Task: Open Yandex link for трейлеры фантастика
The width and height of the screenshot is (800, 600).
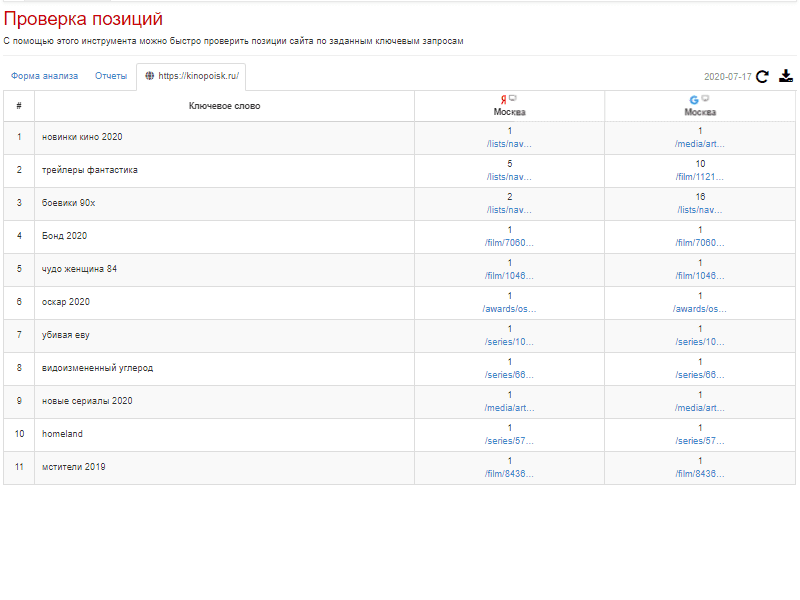Action: (509, 177)
